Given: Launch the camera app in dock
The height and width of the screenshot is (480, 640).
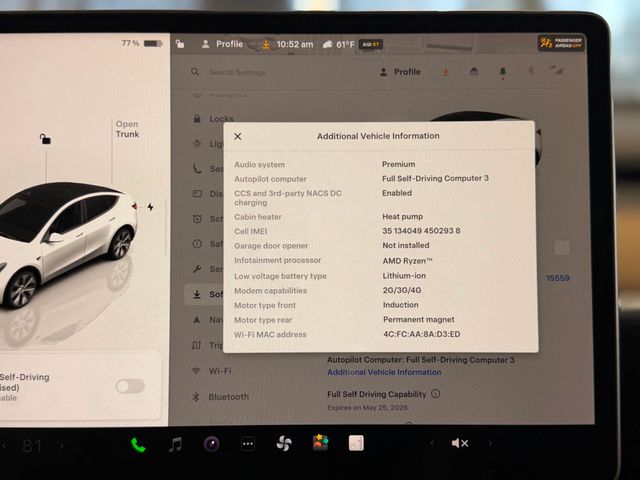Looking at the screenshot, I should pos(211,444).
